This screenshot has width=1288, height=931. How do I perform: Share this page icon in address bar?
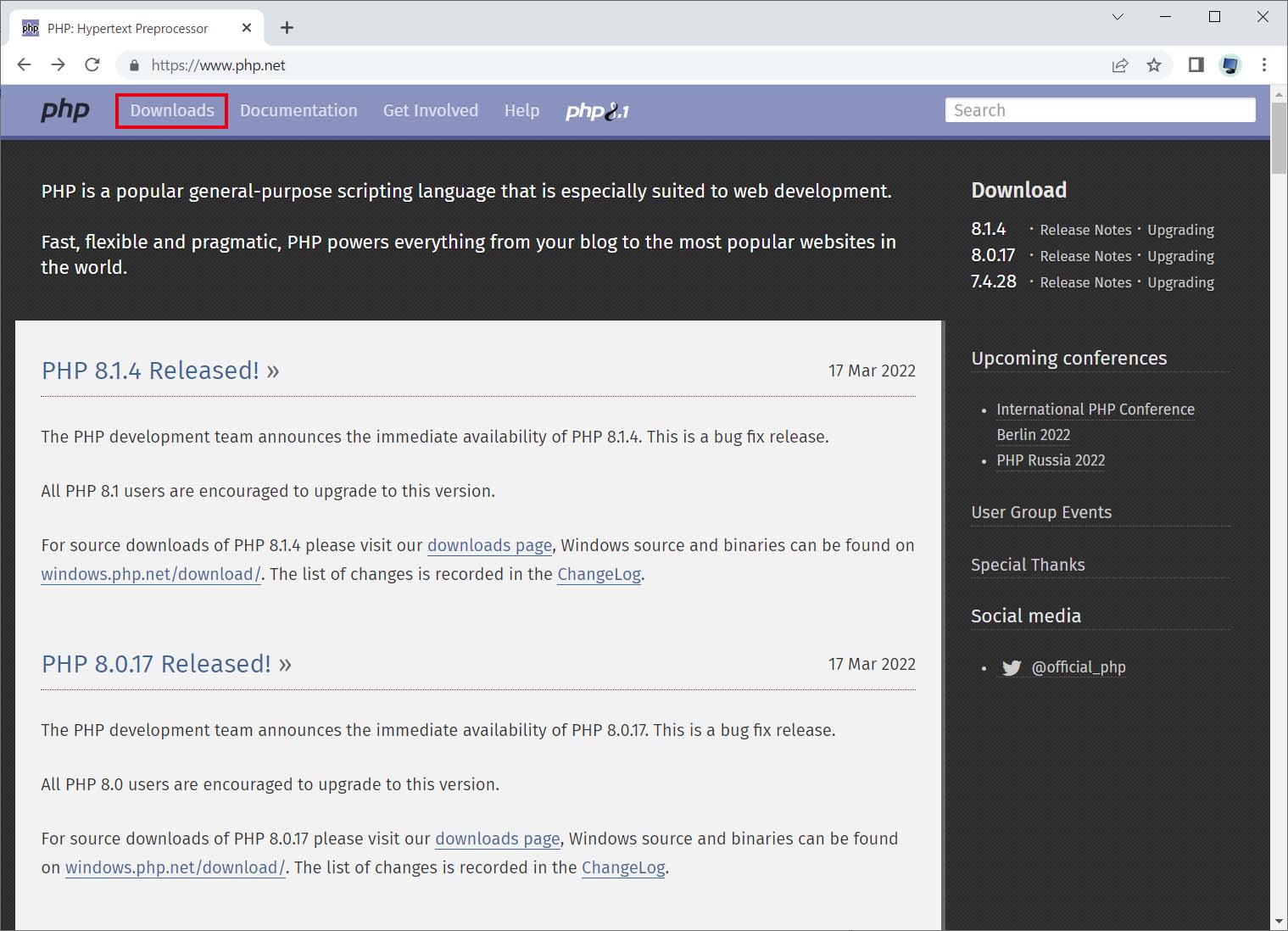tap(1120, 65)
